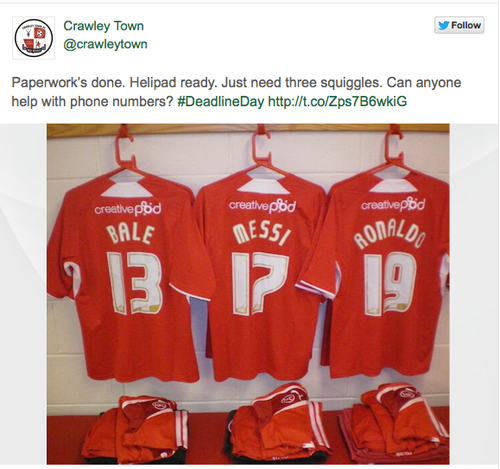Click folded shorts below Messi shirt

tap(278, 423)
